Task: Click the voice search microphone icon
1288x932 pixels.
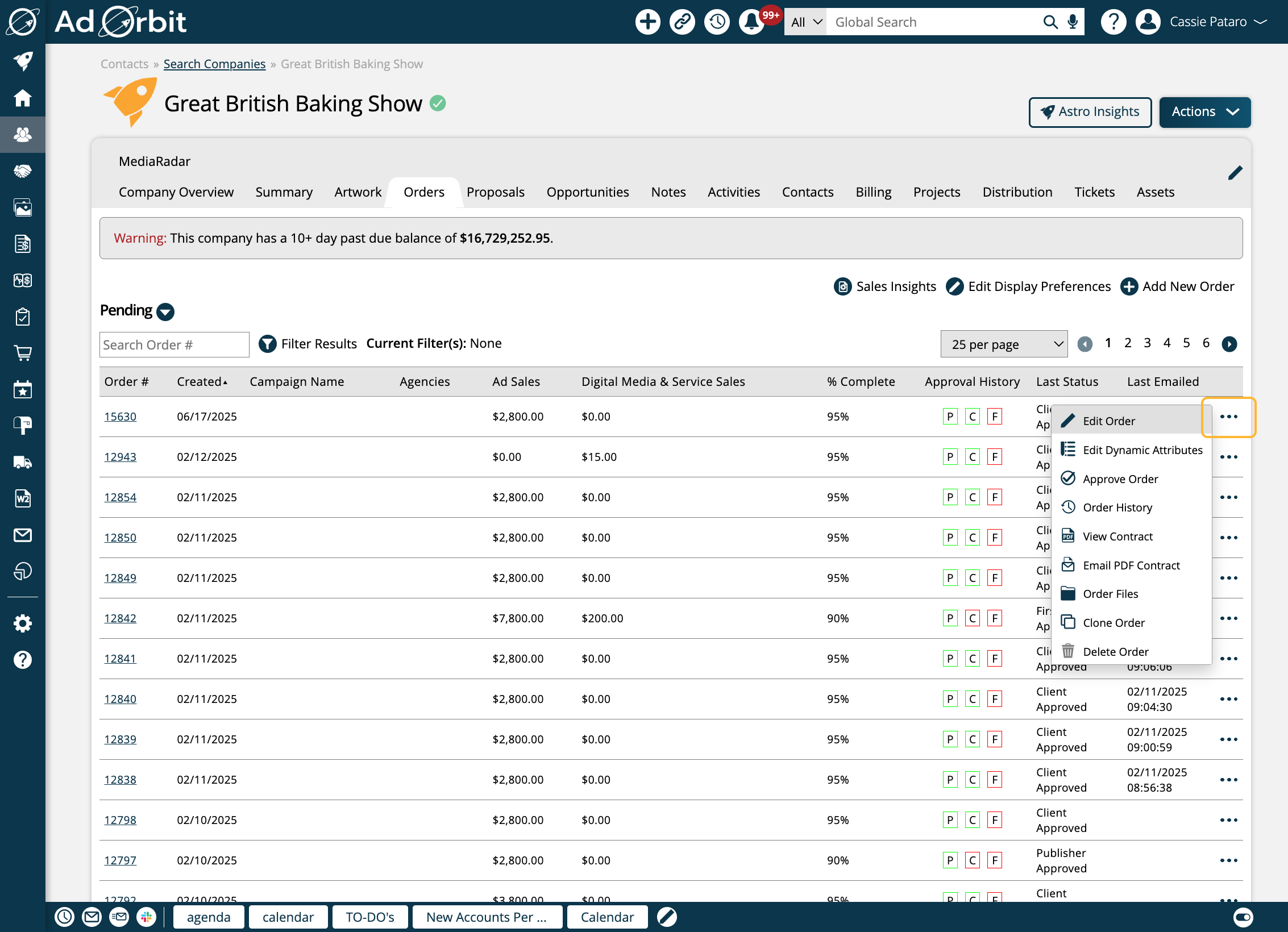Action: pyautogui.click(x=1072, y=22)
